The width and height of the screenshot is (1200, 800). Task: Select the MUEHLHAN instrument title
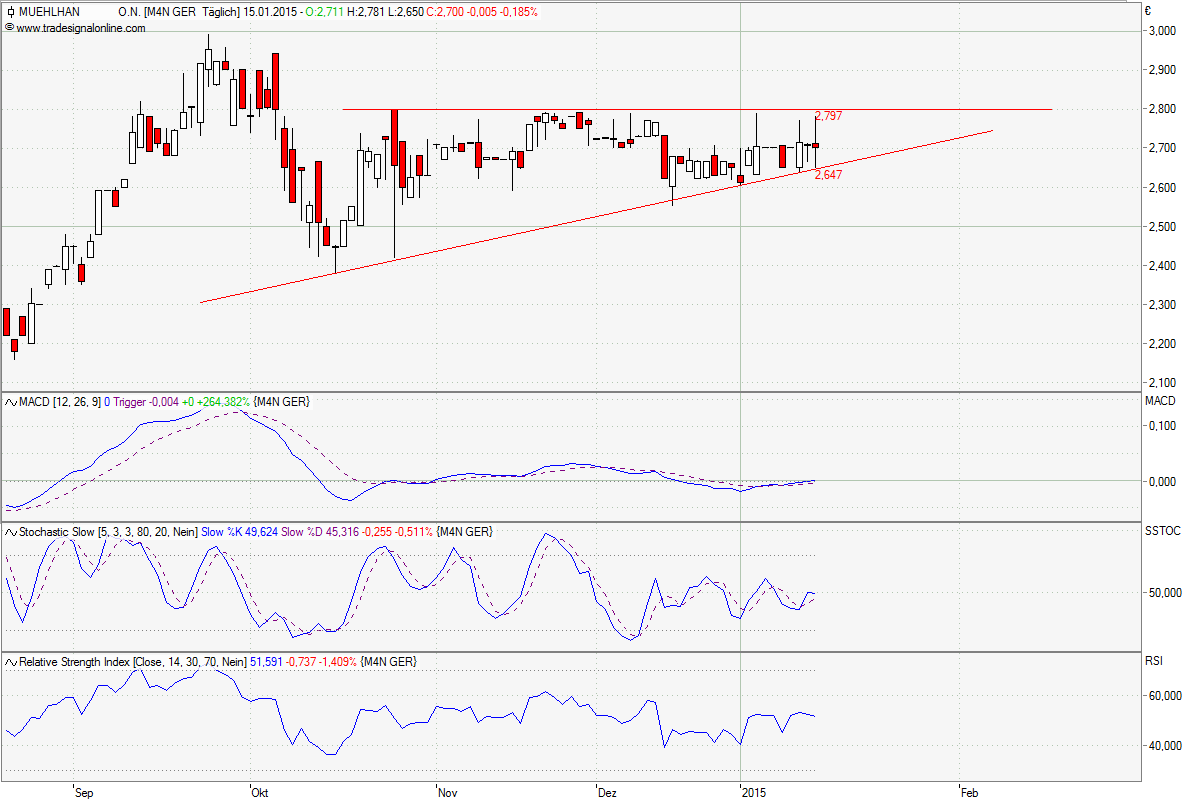(x=49, y=12)
